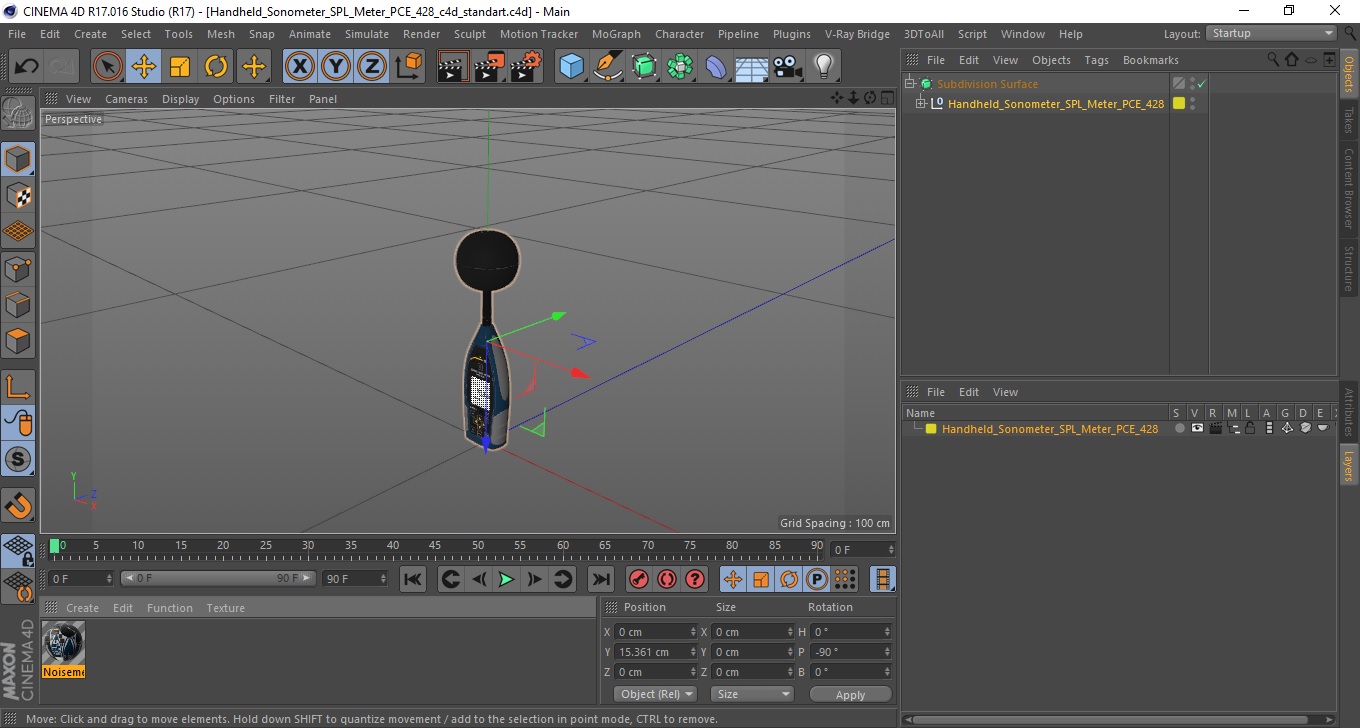Add a Camera object

[787, 67]
